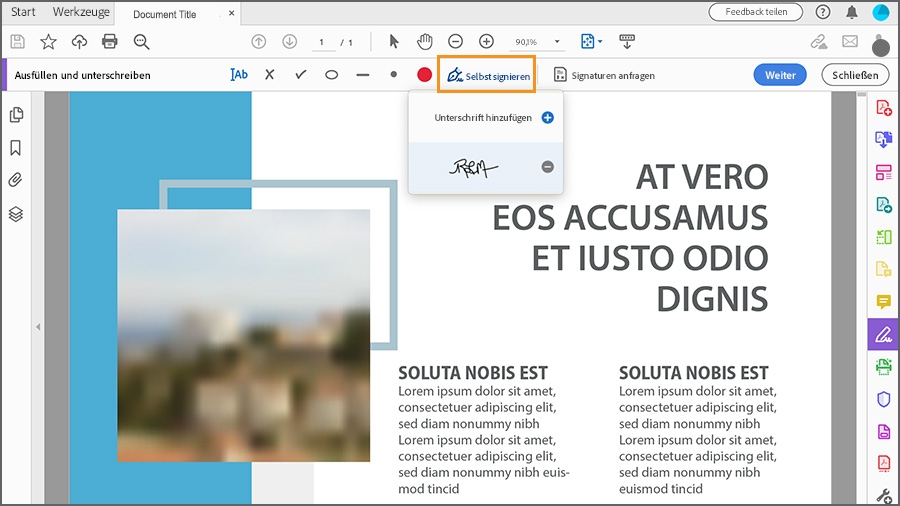Image resolution: width=900 pixels, height=506 pixels.
Task: Click the share link icon
Action: (819, 41)
